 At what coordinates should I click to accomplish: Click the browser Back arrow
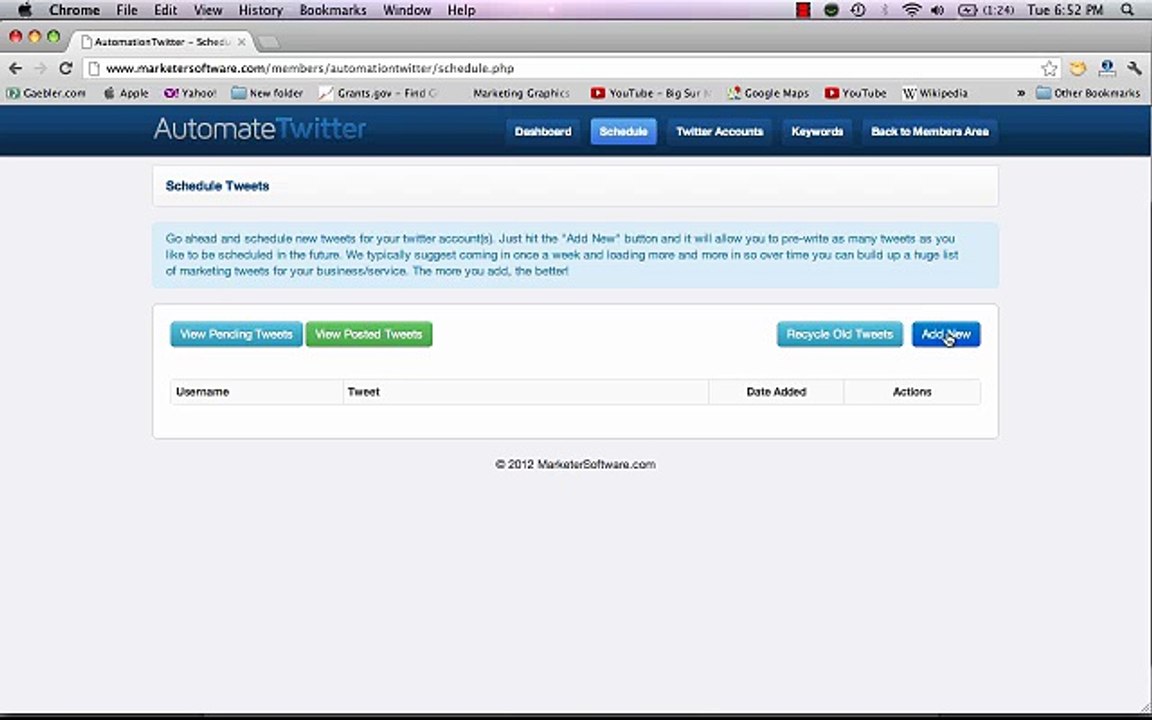click(x=15, y=68)
